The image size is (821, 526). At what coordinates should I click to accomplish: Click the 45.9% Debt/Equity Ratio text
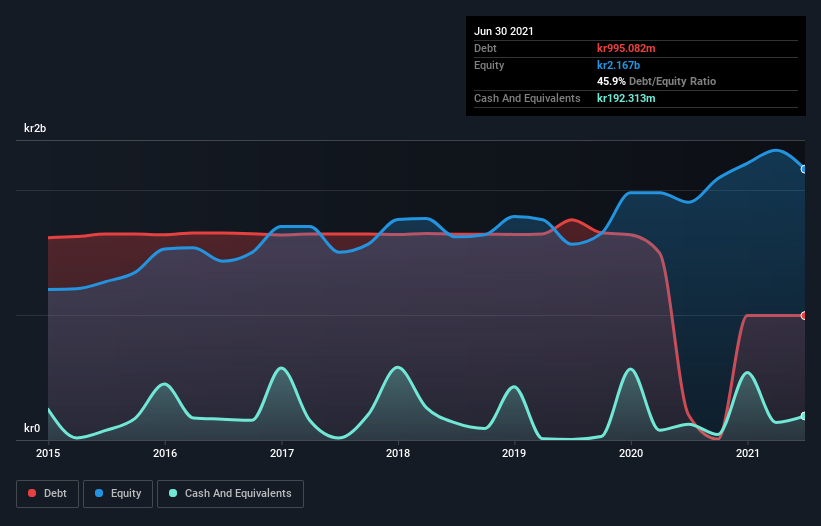(x=657, y=81)
